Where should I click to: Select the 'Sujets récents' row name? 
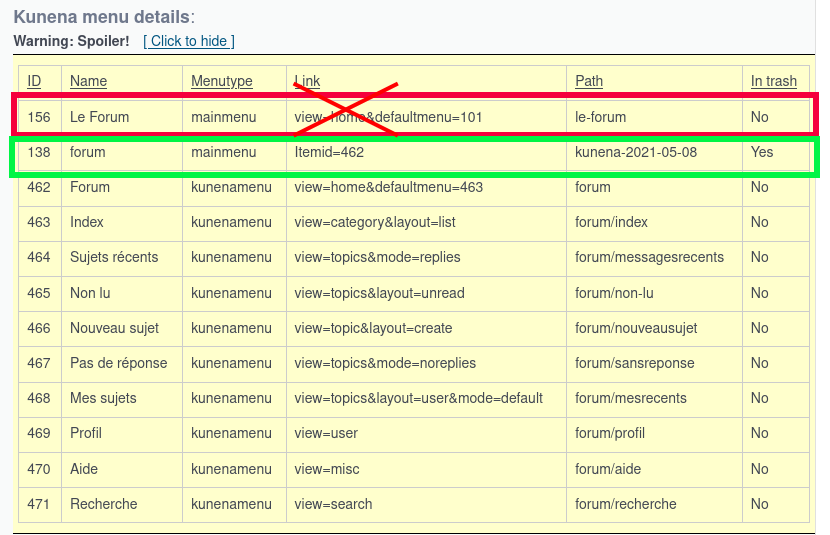pos(114,257)
